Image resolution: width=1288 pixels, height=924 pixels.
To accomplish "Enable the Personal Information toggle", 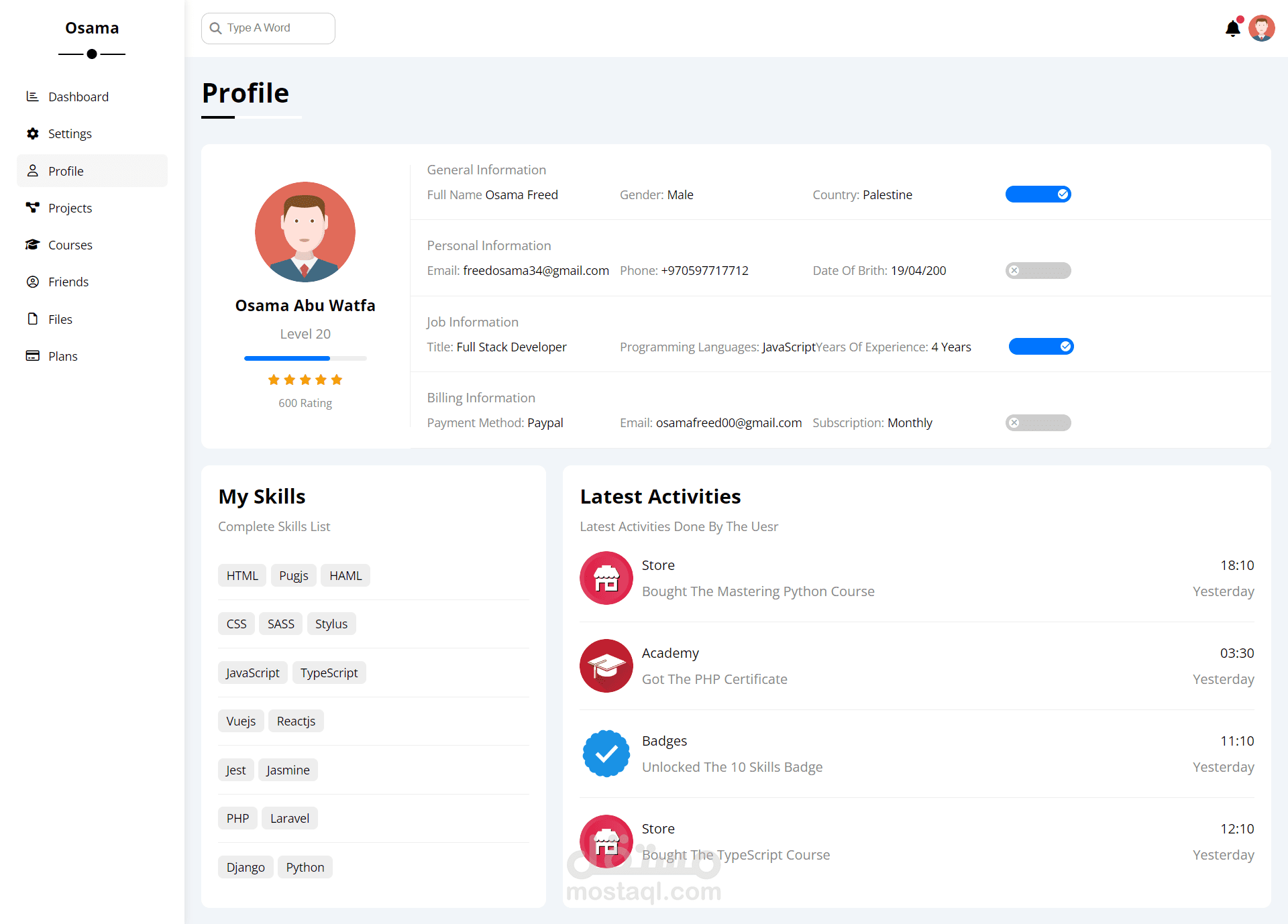I will [1038, 271].
